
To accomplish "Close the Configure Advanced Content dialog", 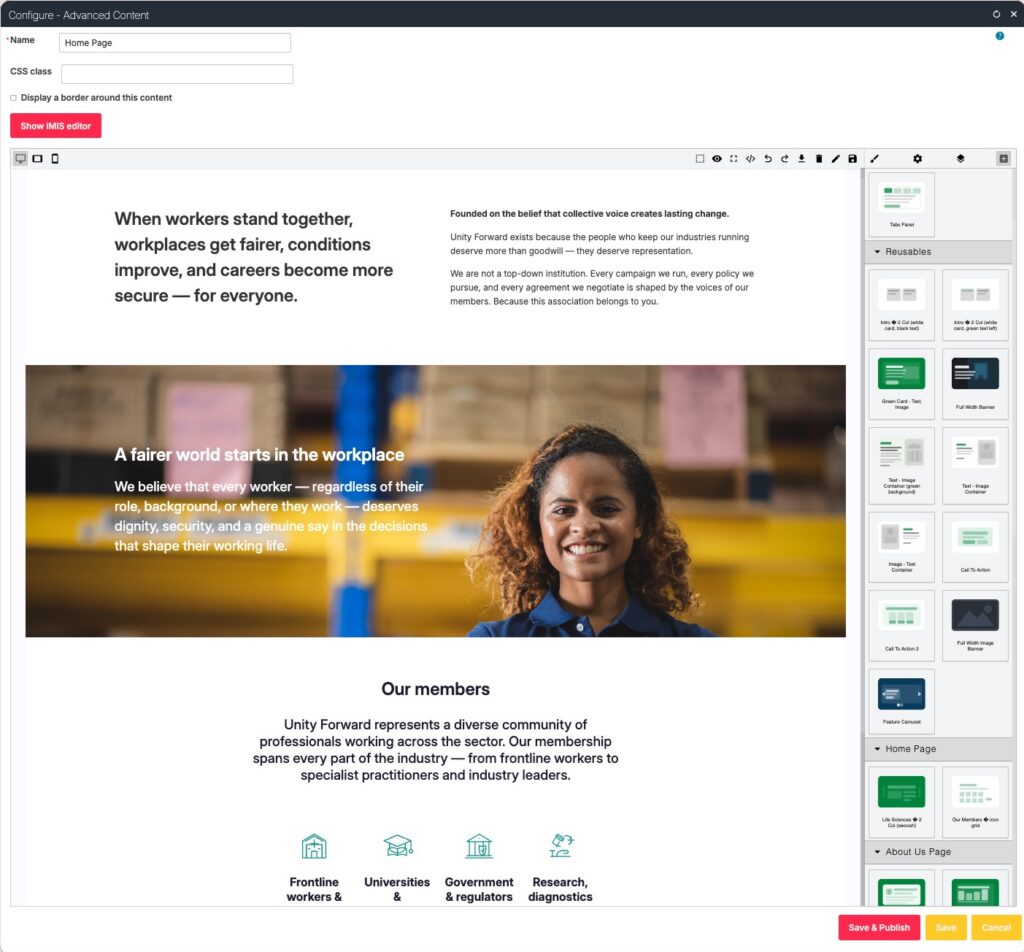I will (1014, 14).
